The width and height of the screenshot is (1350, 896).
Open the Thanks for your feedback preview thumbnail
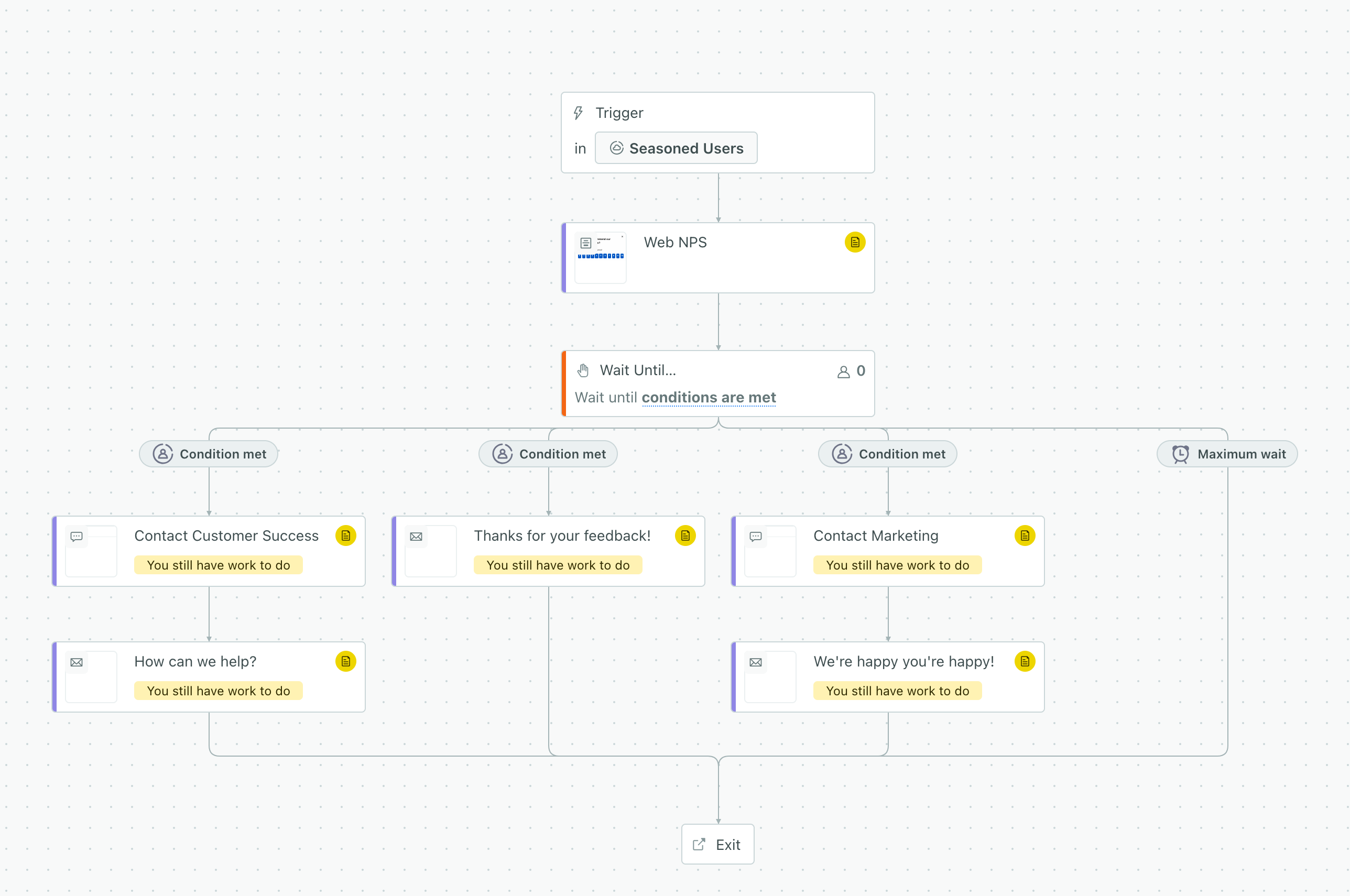[x=430, y=551]
